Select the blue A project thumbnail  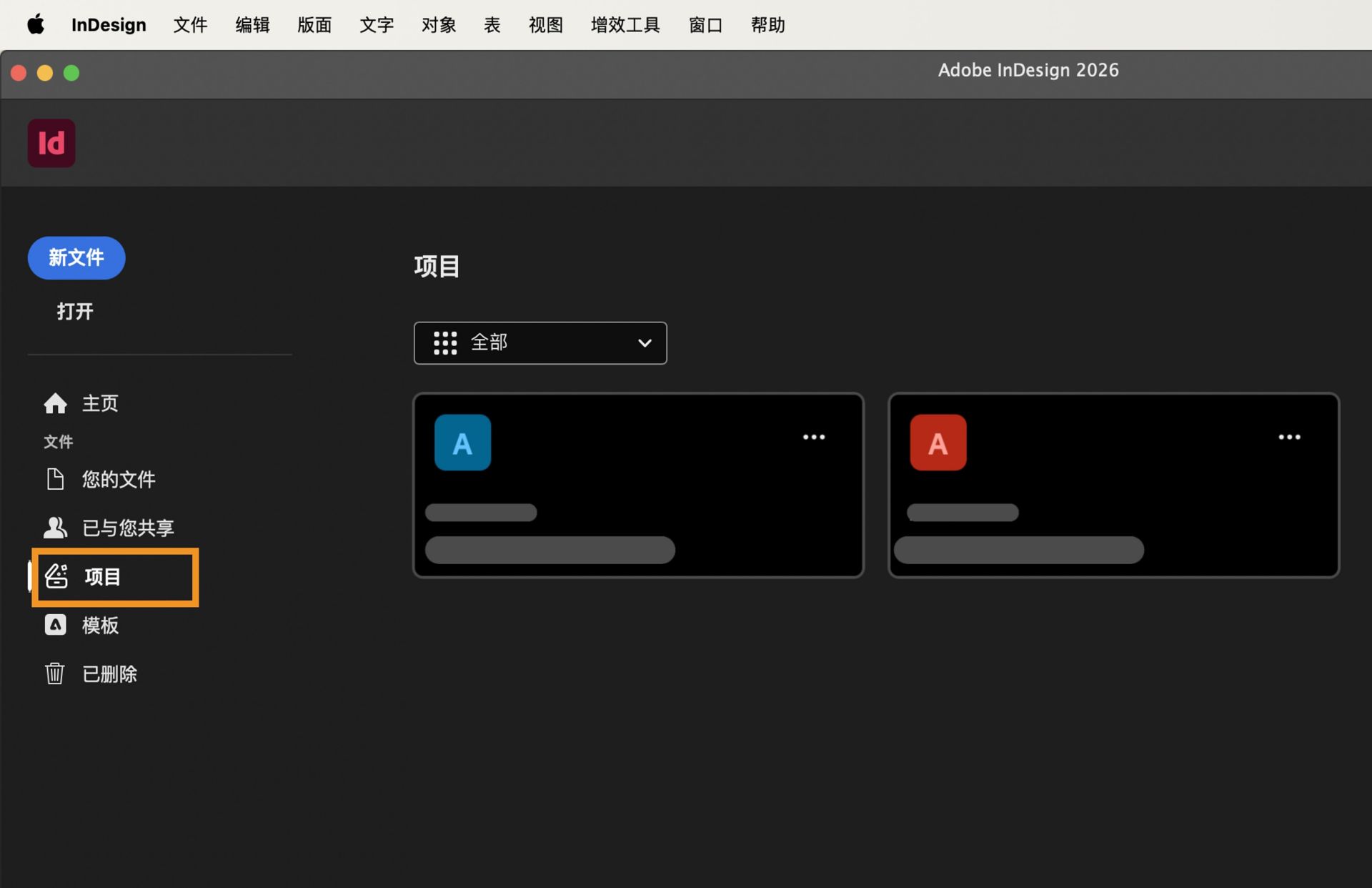pos(462,442)
